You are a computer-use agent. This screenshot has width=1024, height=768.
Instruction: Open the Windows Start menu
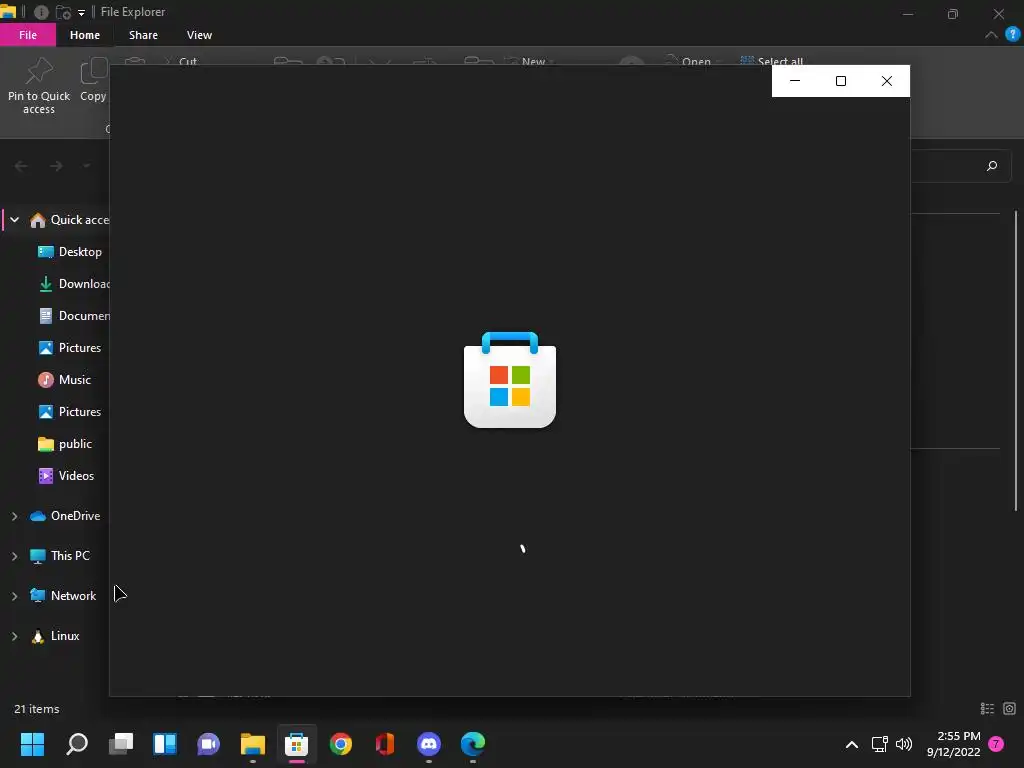pyautogui.click(x=32, y=744)
